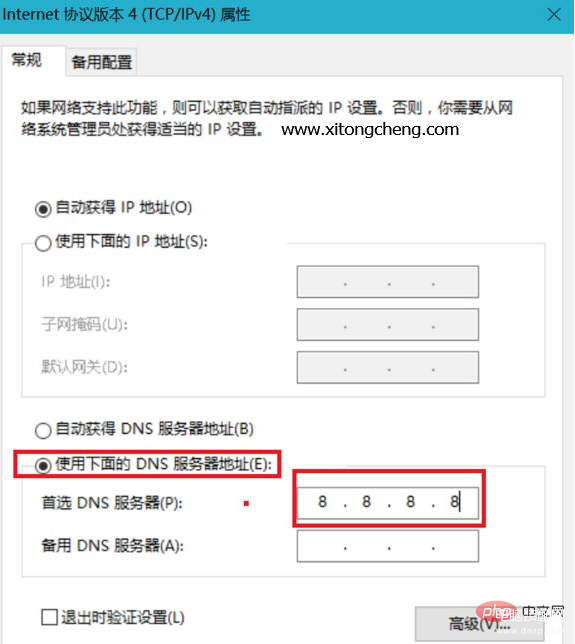Click first octet of 备用 DNS 服务器
The image size is (575, 644).
pyautogui.click(x=322, y=546)
